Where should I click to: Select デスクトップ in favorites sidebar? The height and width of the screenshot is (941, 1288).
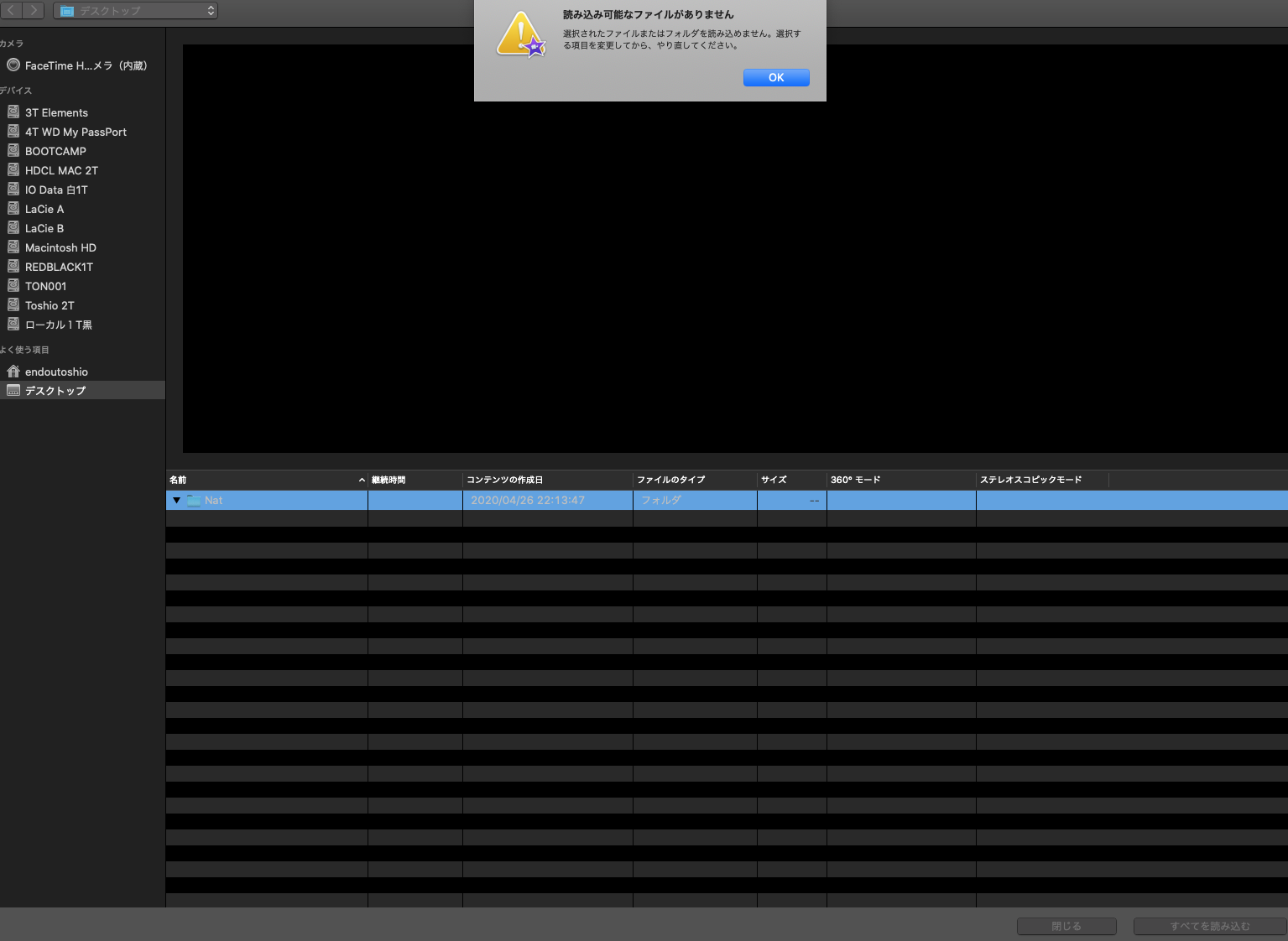55,391
